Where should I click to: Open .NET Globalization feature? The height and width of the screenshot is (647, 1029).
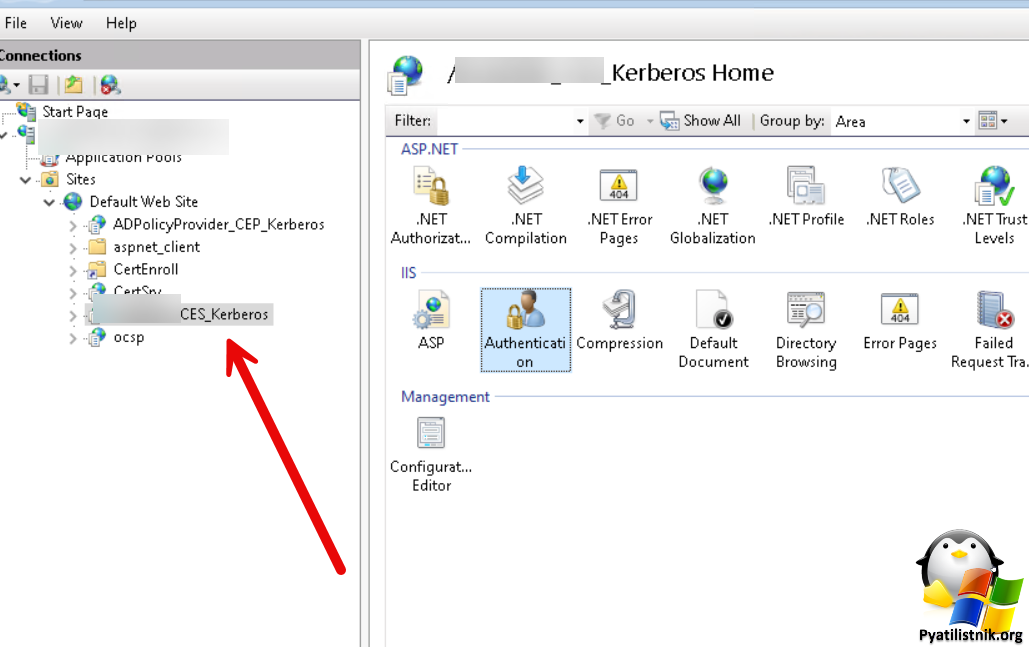[713, 205]
